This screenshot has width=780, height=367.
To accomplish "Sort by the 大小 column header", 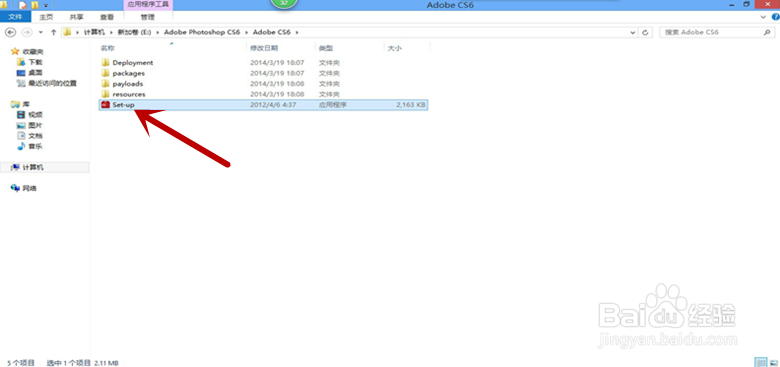I will (394, 48).
